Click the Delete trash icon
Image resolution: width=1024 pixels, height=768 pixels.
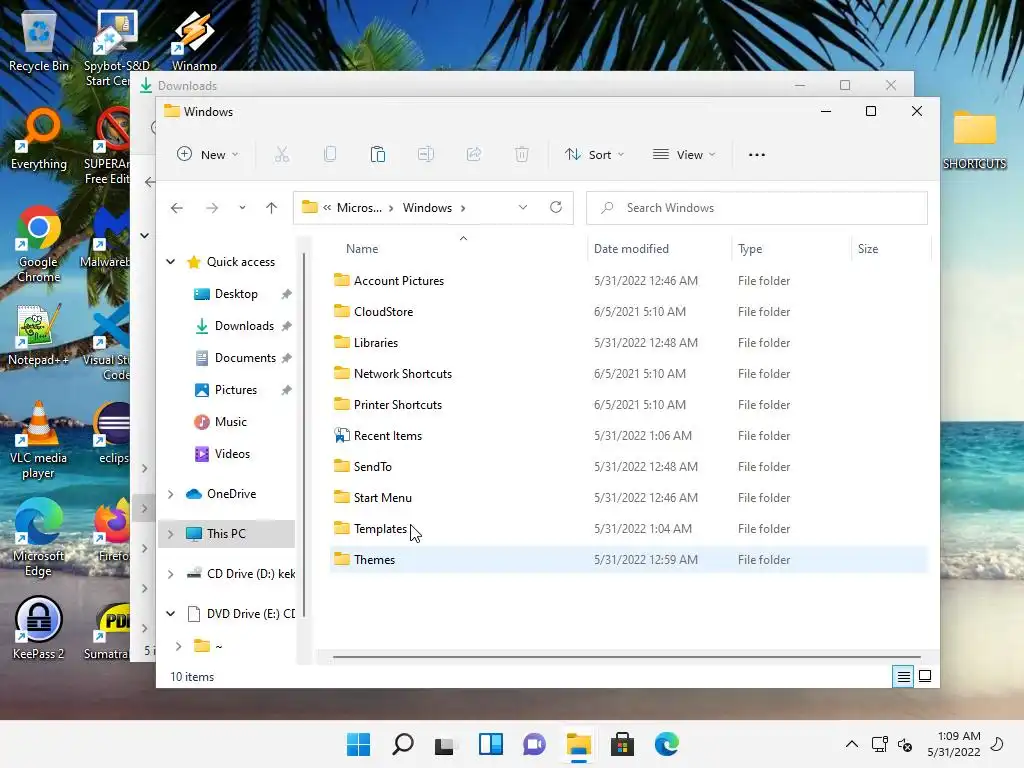click(x=521, y=155)
